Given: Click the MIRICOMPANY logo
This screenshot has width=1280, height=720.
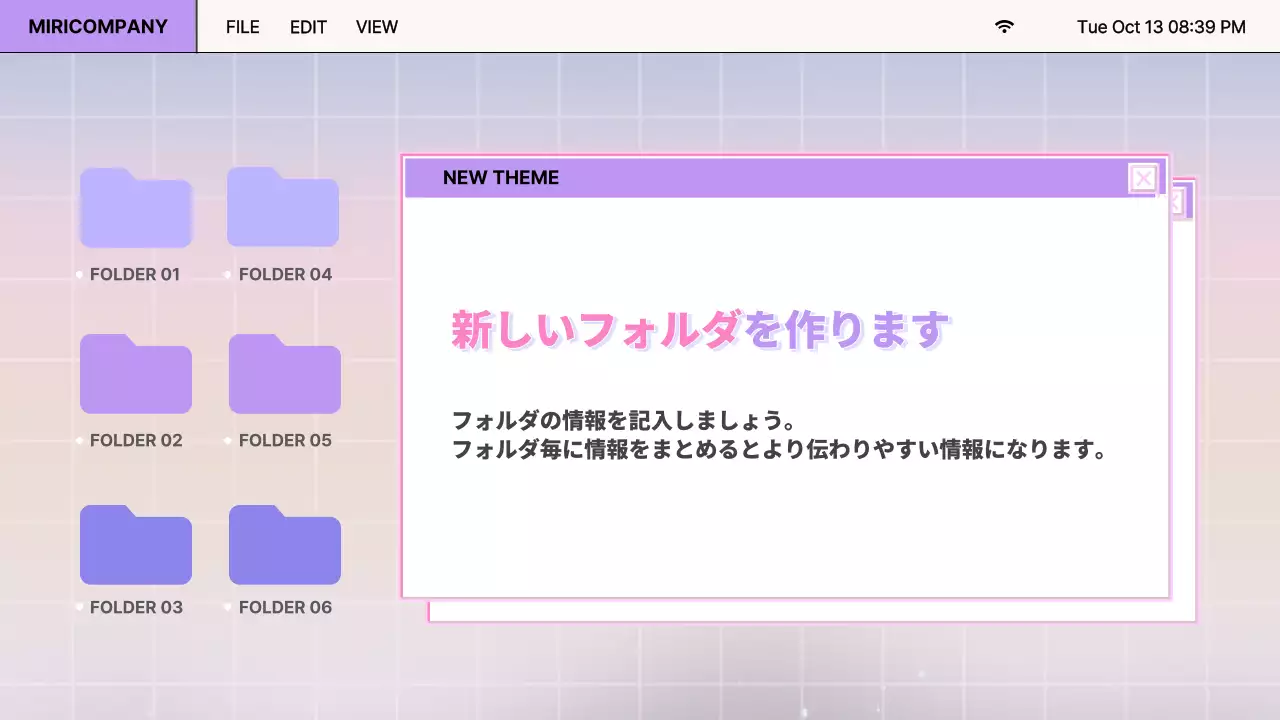Looking at the screenshot, I should coord(96,26).
